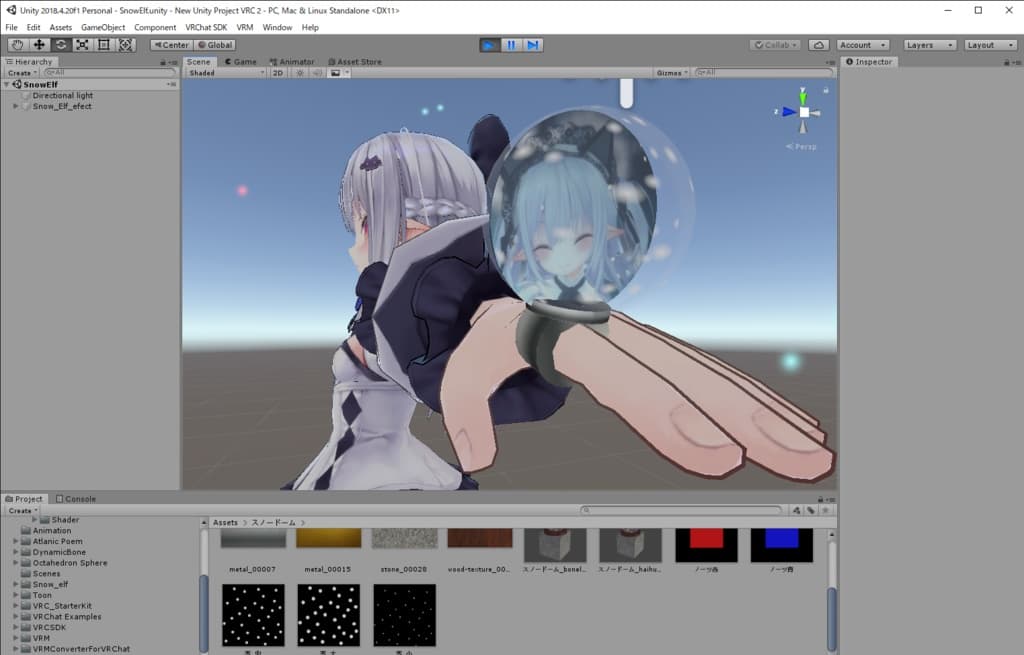Switch to the Animator tab
The height and width of the screenshot is (655, 1024).
(x=291, y=62)
